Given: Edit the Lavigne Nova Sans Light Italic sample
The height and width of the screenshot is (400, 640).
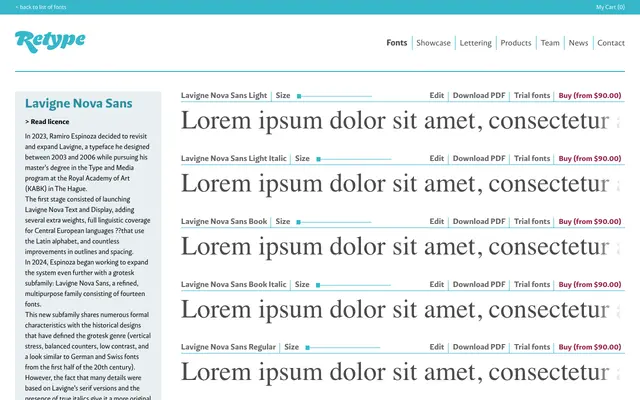Looking at the screenshot, I should [436, 158].
